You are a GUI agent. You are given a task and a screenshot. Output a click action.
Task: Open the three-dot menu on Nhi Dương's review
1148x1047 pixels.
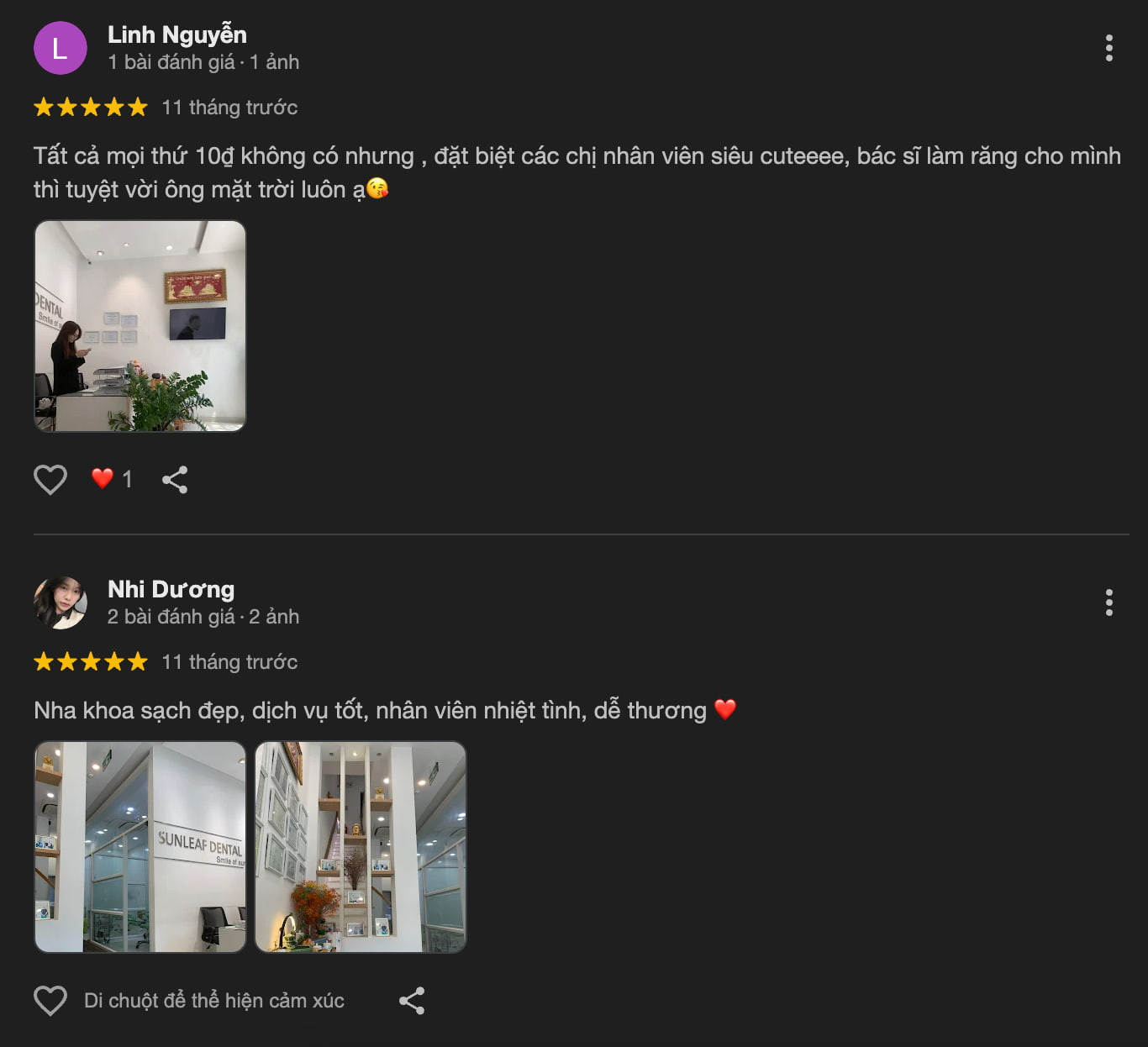(1109, 602)
